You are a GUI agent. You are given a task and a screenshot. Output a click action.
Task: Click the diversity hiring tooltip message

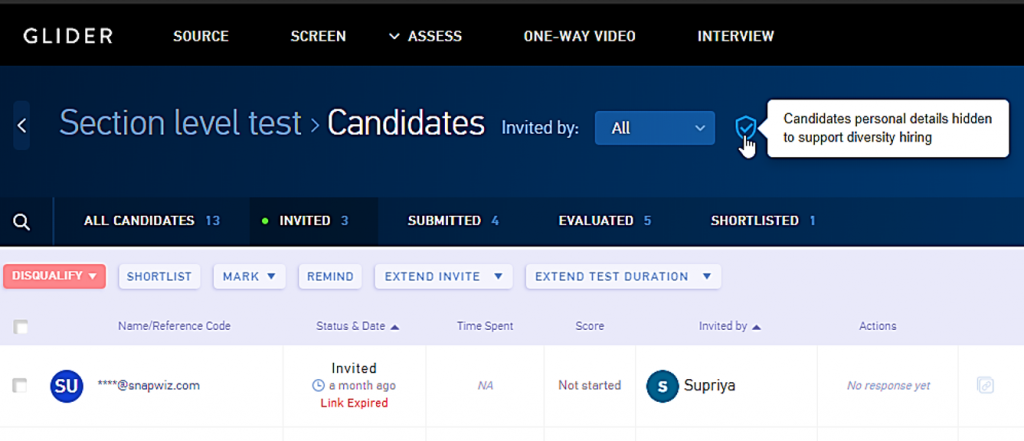tap(888, 129)
